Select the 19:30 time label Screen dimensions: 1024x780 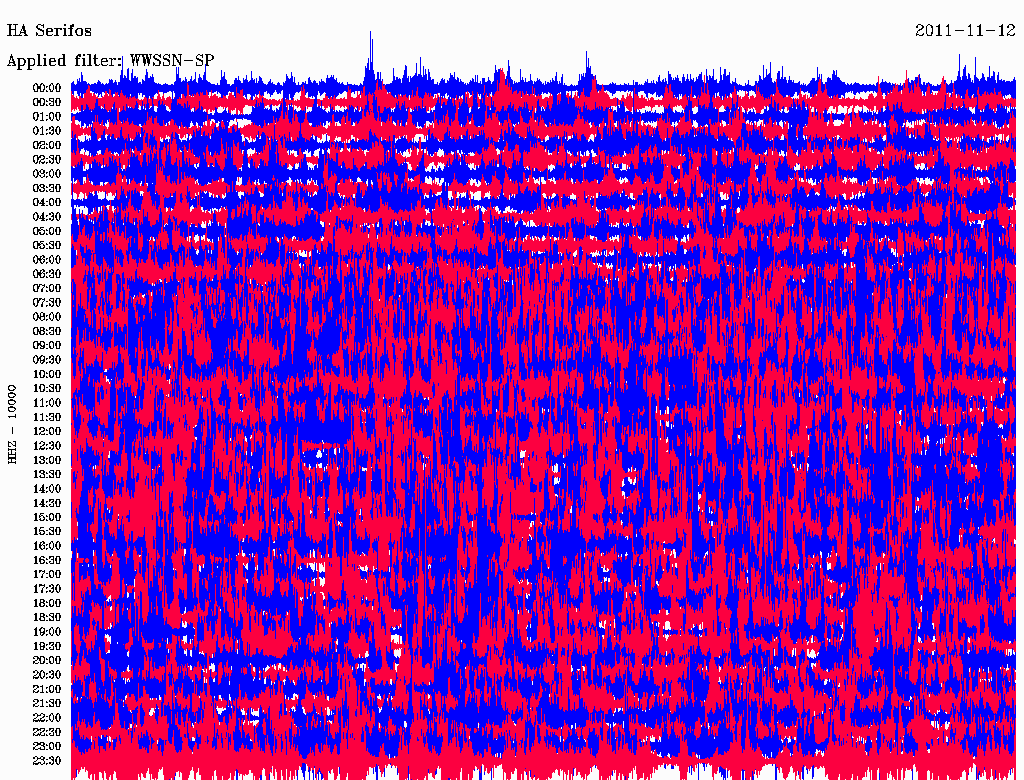coord(47,647)
